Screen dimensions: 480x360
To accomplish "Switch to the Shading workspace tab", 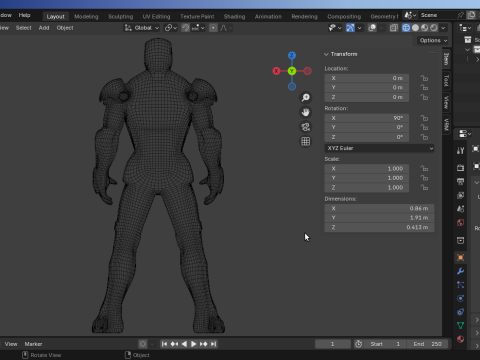I will point(234,16).
